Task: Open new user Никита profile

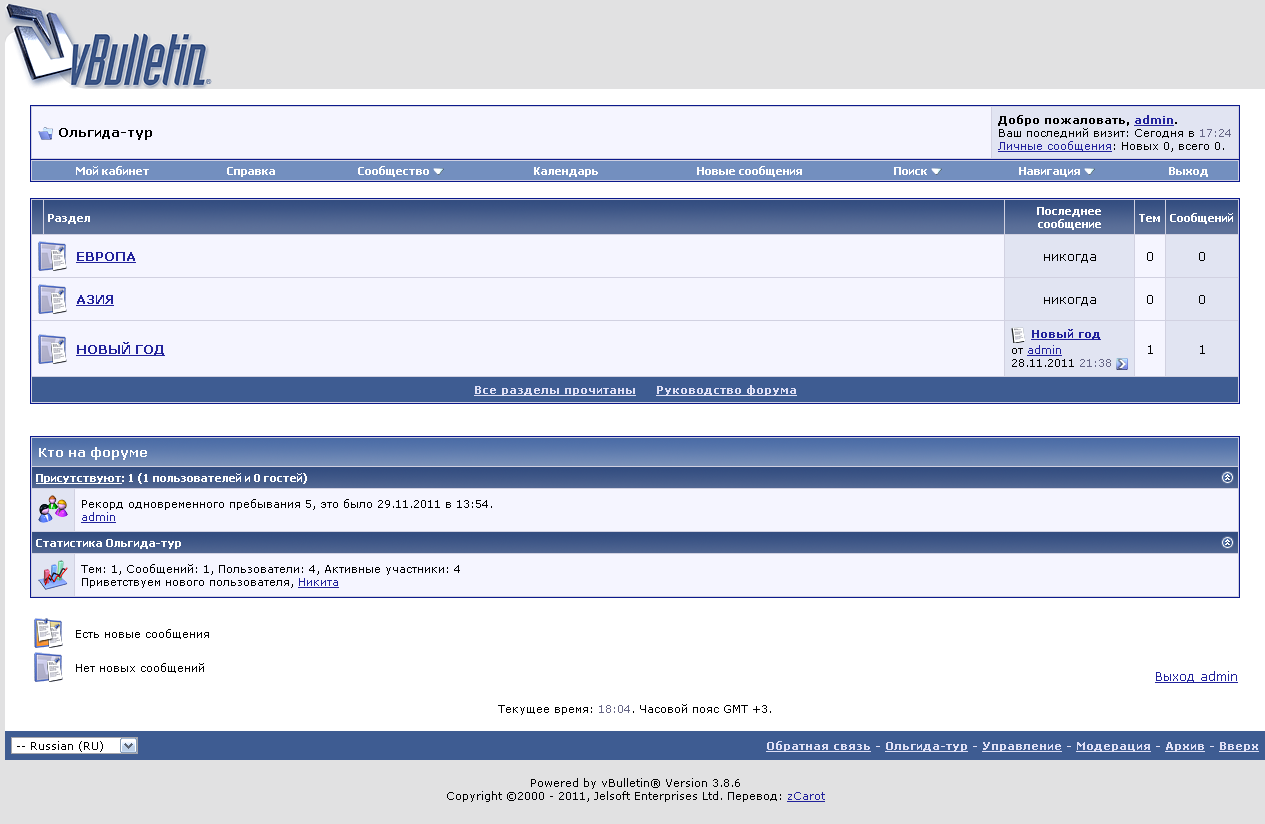Action: 318,582
